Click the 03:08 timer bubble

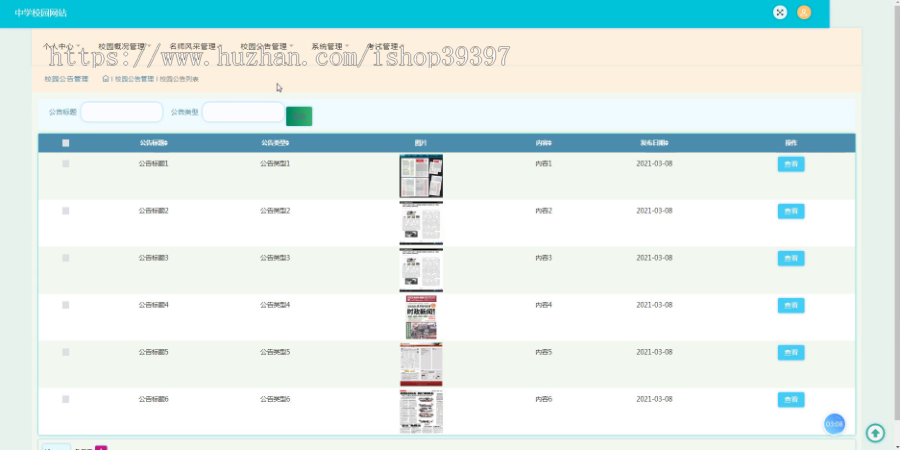coord(834,424)
